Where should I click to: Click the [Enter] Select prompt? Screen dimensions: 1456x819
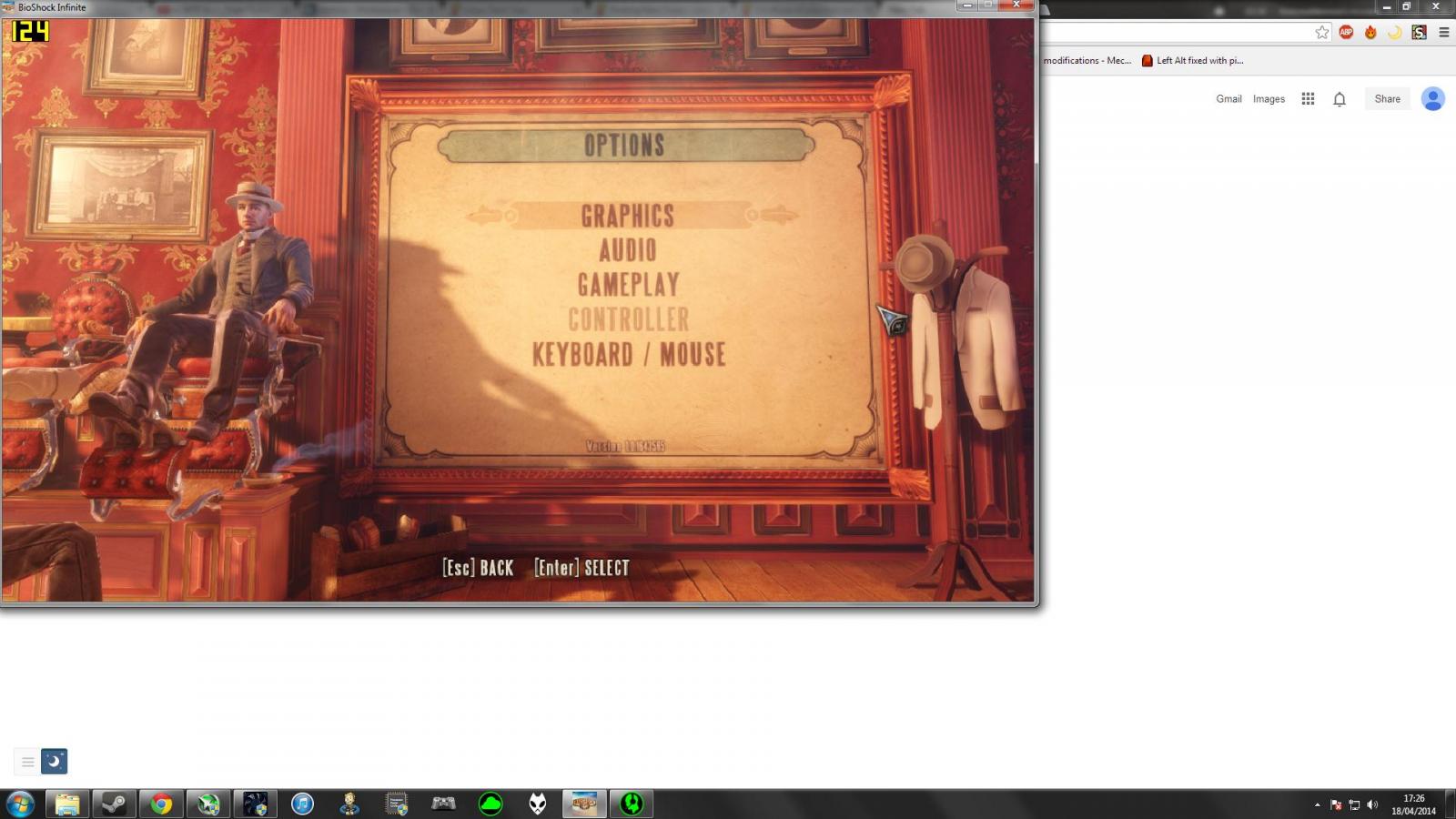pyautogui.click(x=581, y=568)
